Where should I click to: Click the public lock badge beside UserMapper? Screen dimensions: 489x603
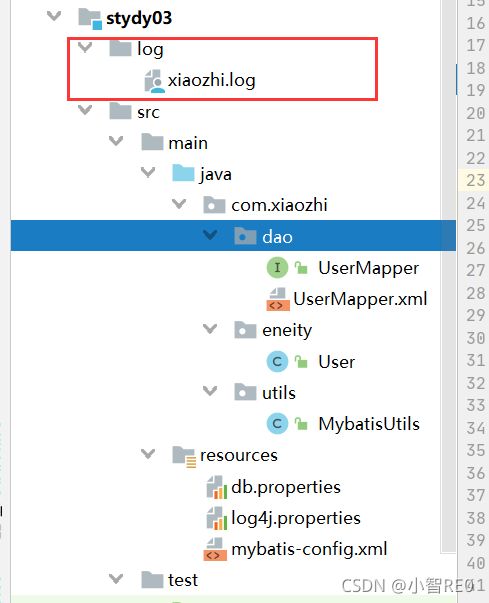pyautogui.click(x=301, y=267)
